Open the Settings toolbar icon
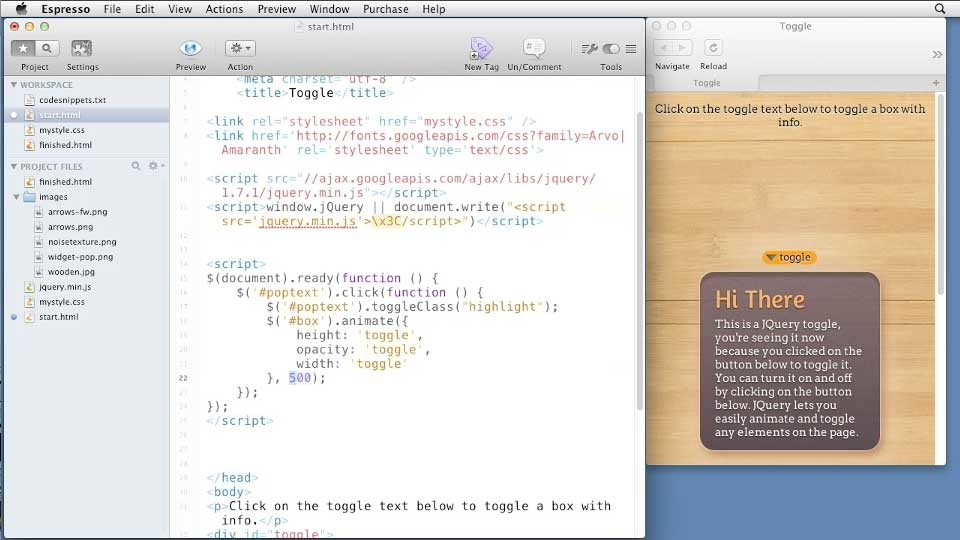This screenshot has height=540, width=960. pos(81,48)
